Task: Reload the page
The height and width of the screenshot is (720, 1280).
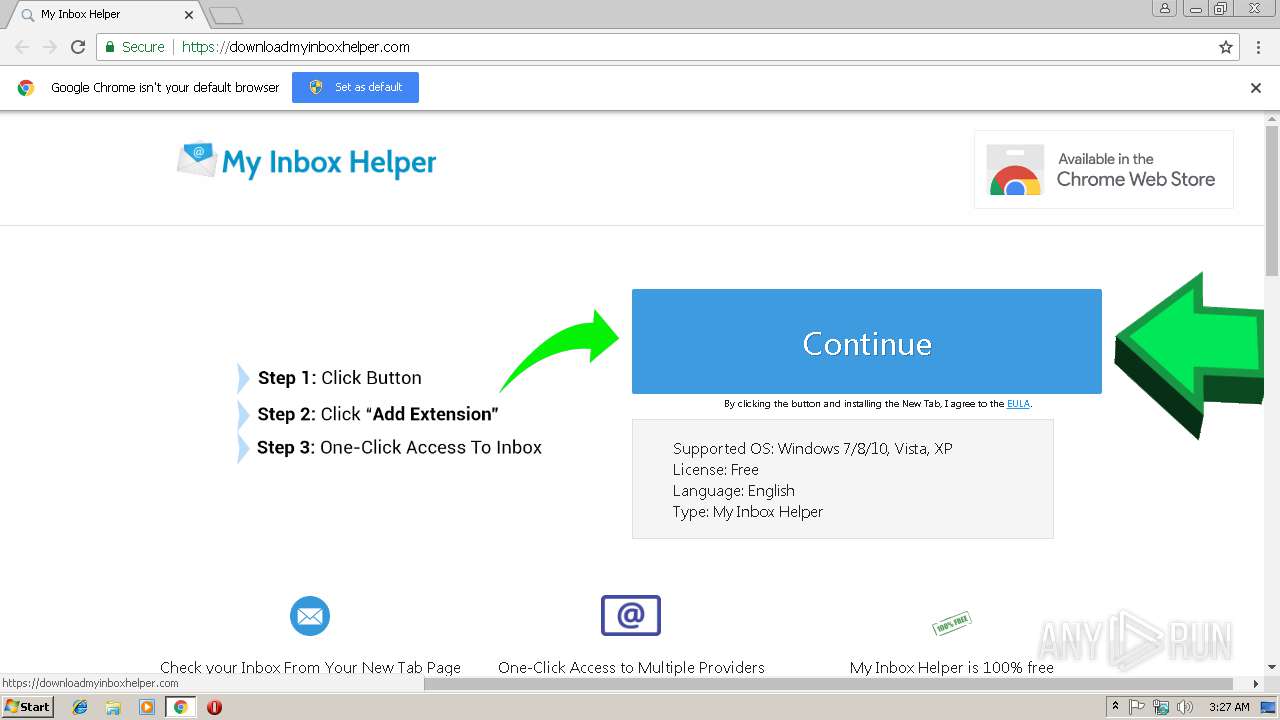Action: click(78, 47)
